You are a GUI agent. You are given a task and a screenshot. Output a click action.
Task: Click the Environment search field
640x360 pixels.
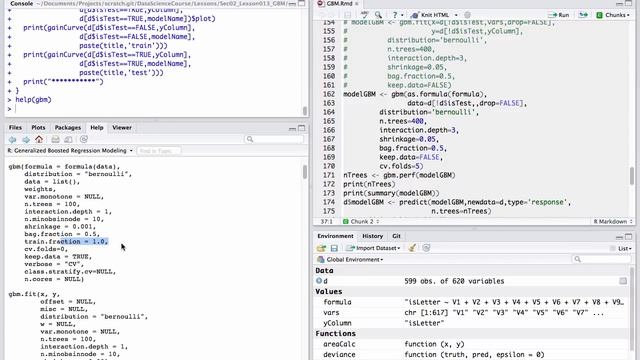click(602, 259)
